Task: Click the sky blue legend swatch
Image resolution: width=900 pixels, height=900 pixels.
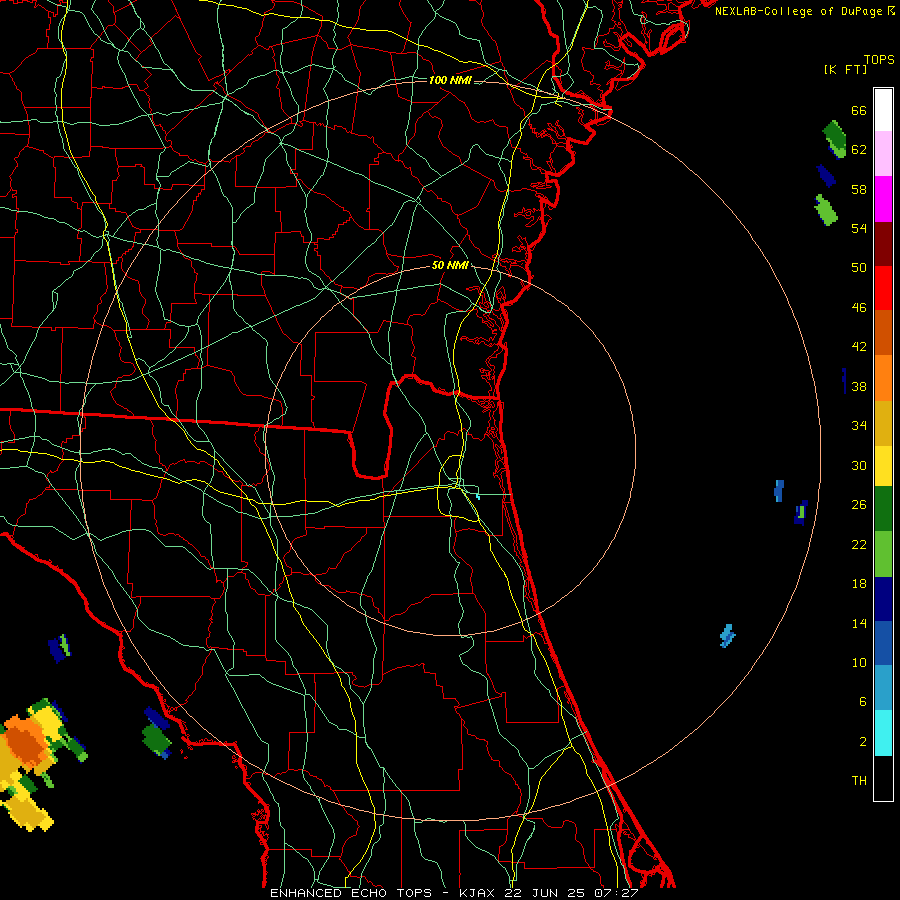Action: (883, 688)
